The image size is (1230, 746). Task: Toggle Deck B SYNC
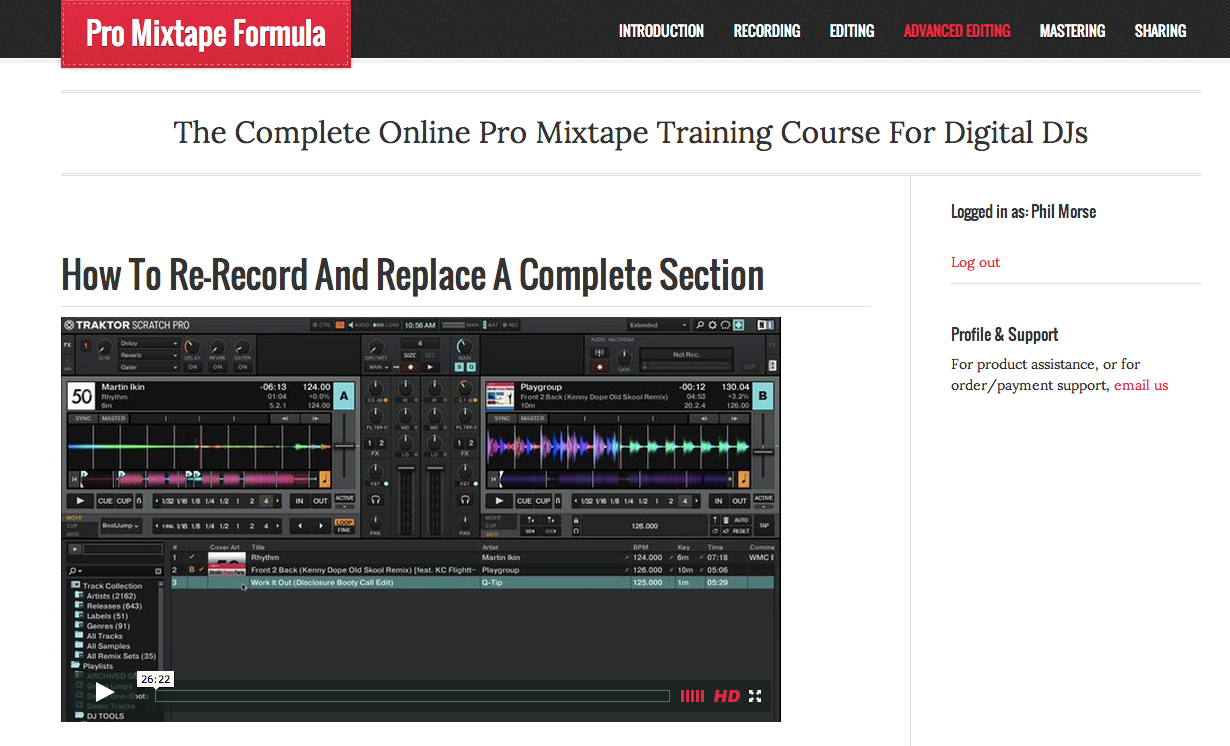click(501, 419)
